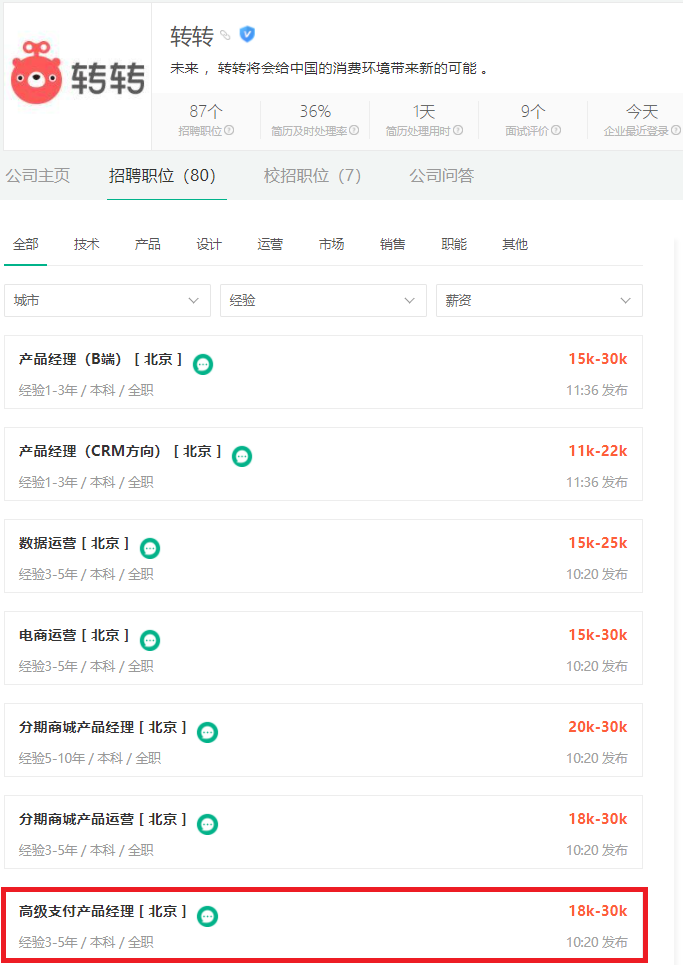This screenshot has height=965, width=683.
Task: Switch to the 公司问答 tab
Action: point(441,175)
